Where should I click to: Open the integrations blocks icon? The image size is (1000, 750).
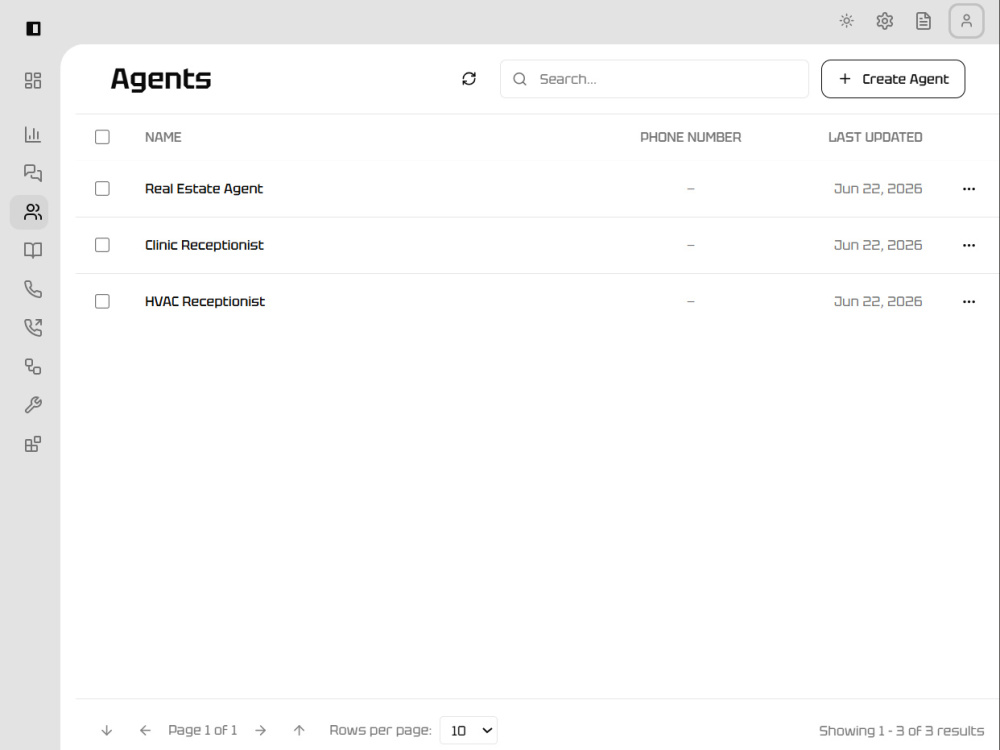click(33, 444)
